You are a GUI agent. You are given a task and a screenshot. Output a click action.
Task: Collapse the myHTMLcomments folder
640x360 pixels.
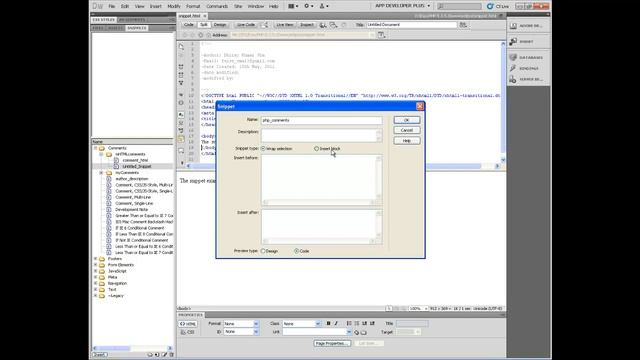[101, 154]
